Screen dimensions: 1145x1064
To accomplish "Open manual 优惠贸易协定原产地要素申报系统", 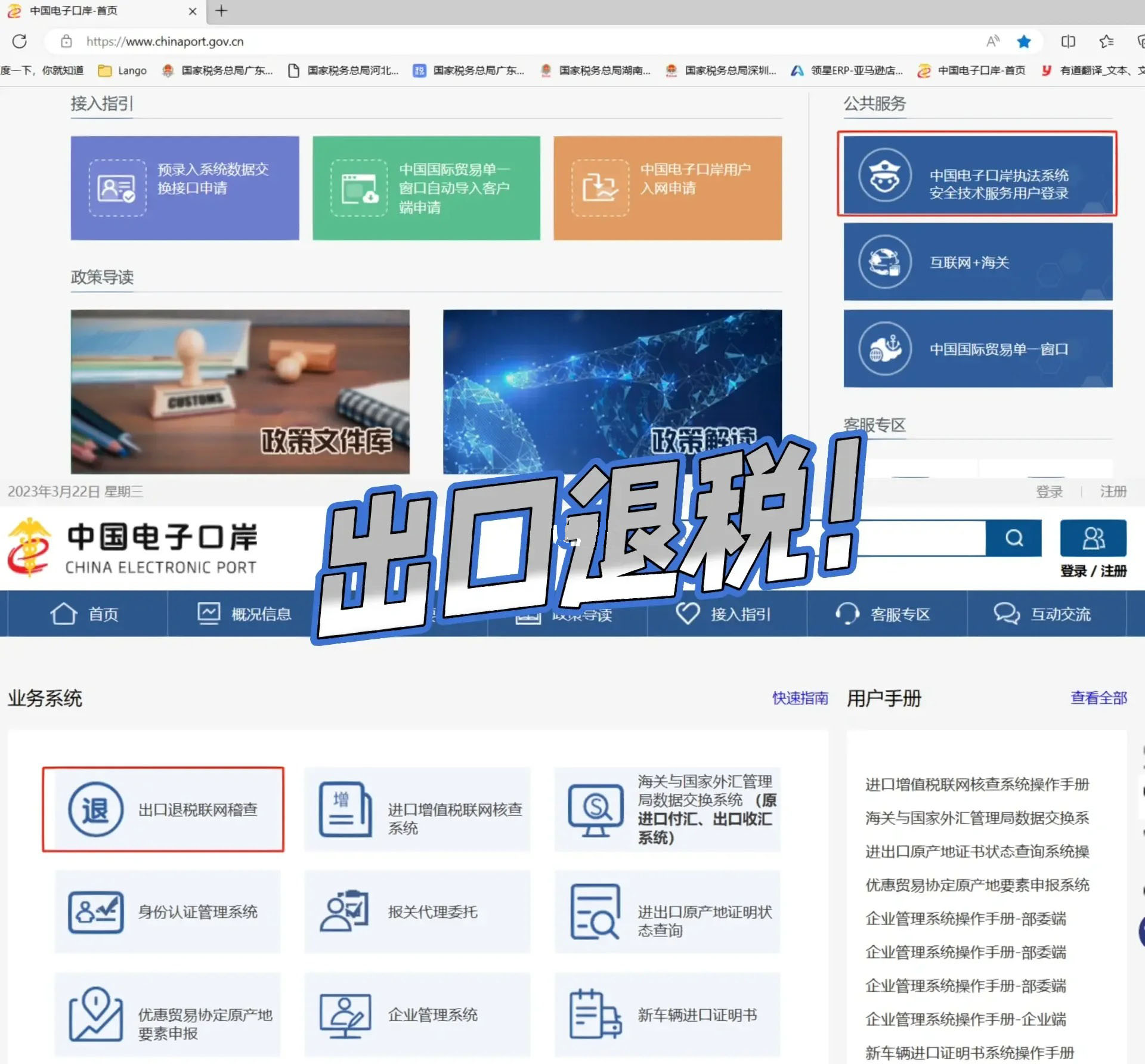I will click(x=977, y=885).
